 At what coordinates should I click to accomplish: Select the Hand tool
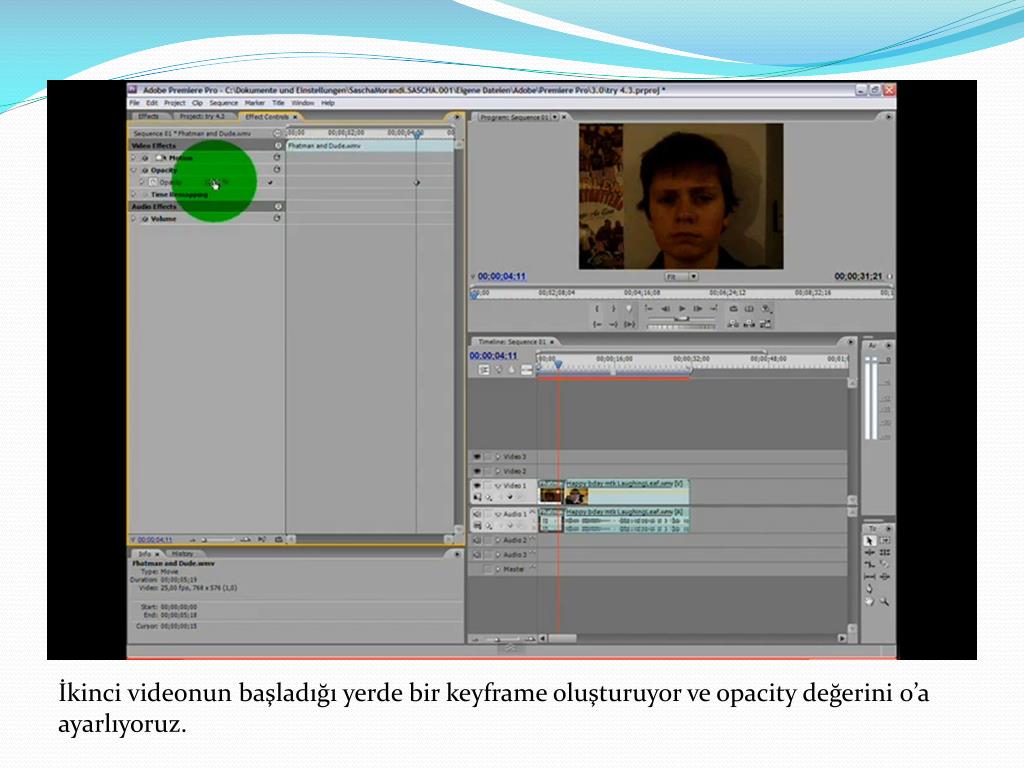tap(869, 601)
